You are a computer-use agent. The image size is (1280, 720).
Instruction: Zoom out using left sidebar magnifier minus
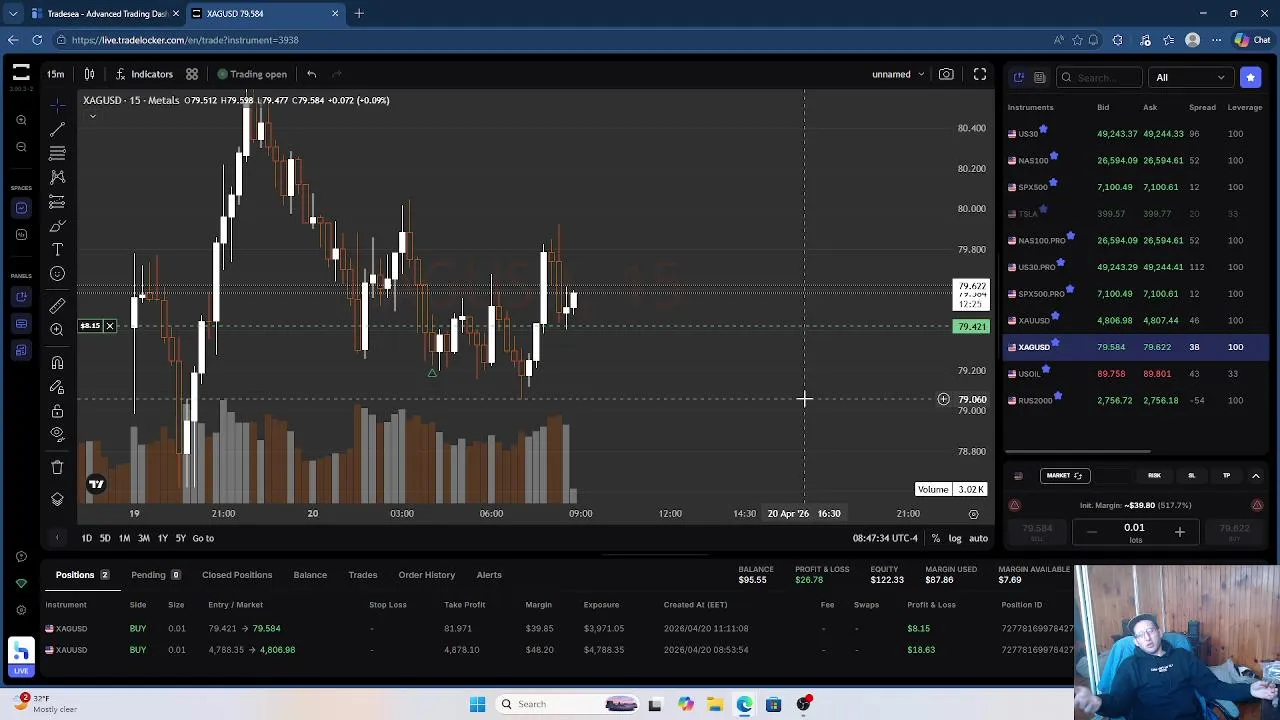tap(21, 147)
